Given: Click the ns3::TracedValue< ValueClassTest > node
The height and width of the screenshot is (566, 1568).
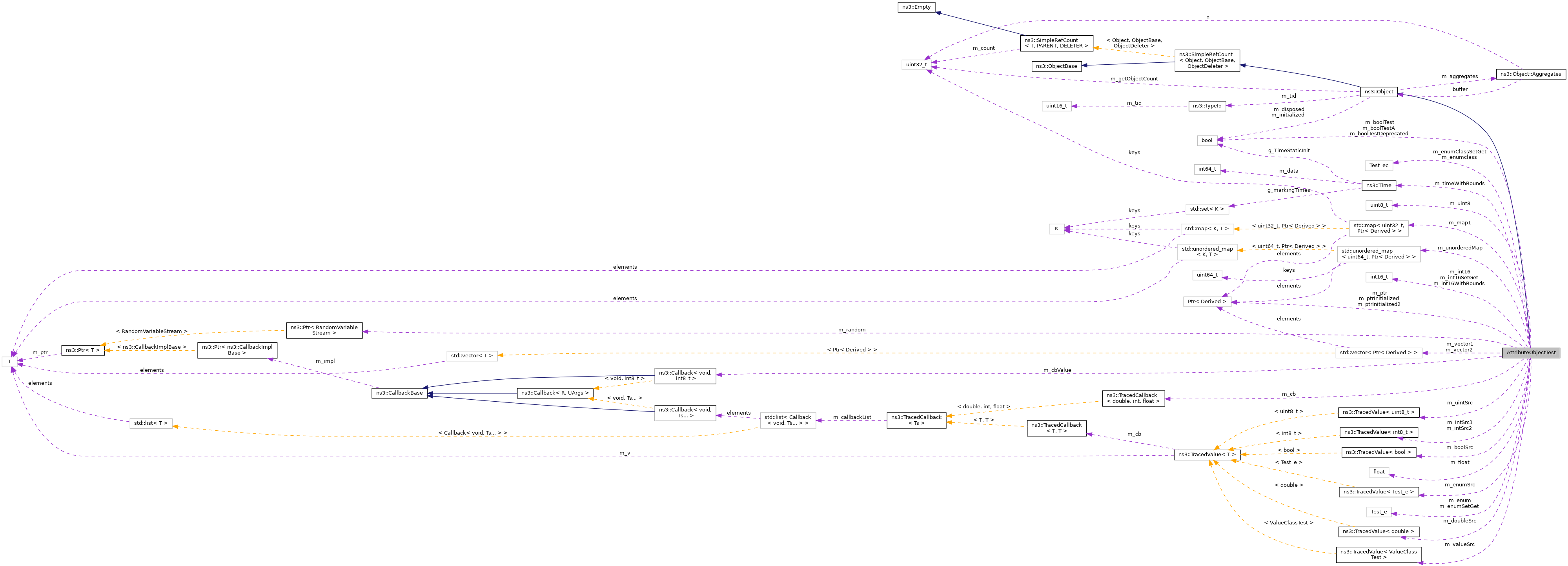Looking at the screenshot, I should point(1378,555).
